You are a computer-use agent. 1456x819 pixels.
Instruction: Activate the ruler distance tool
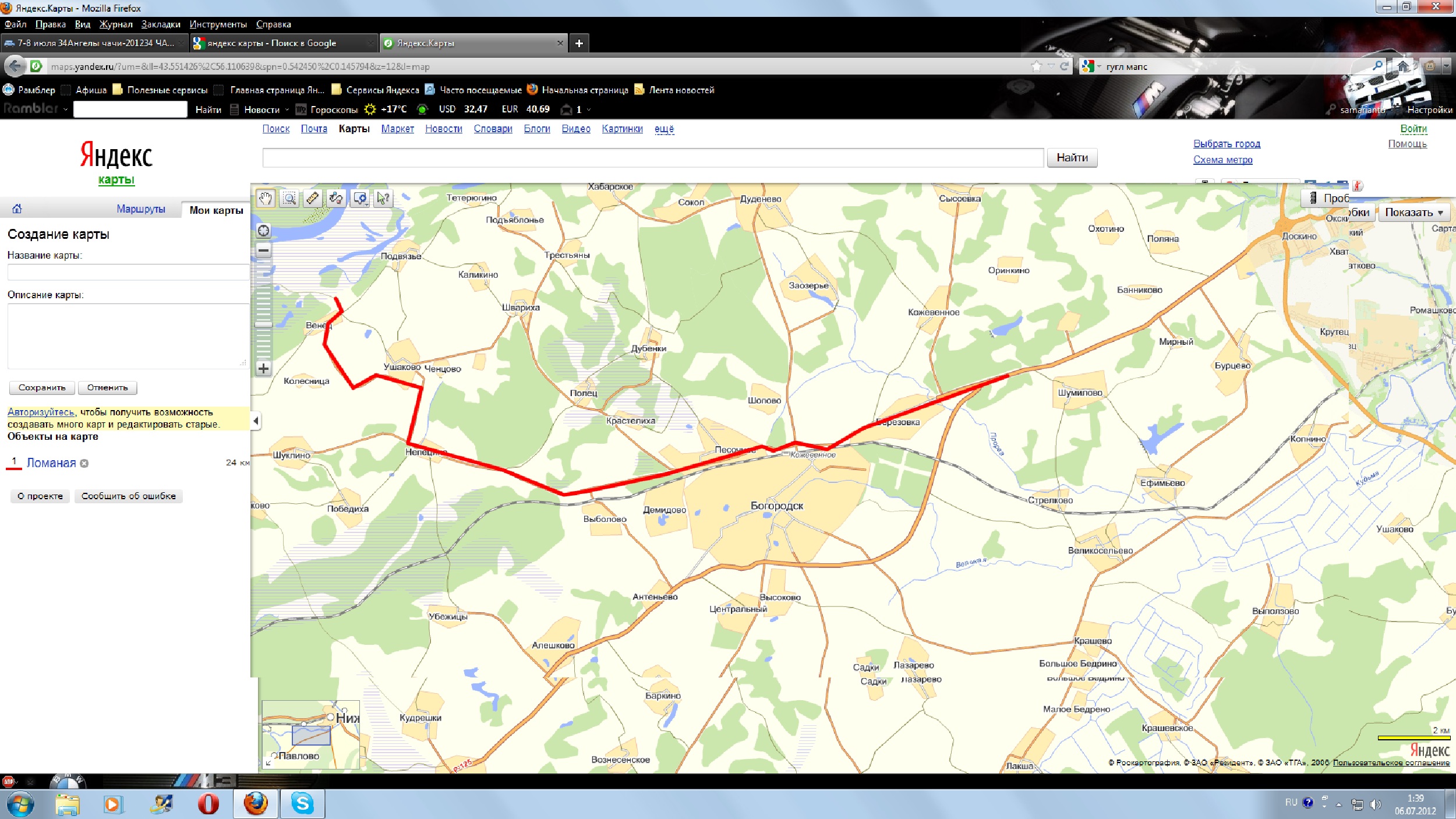coord(313,199)
